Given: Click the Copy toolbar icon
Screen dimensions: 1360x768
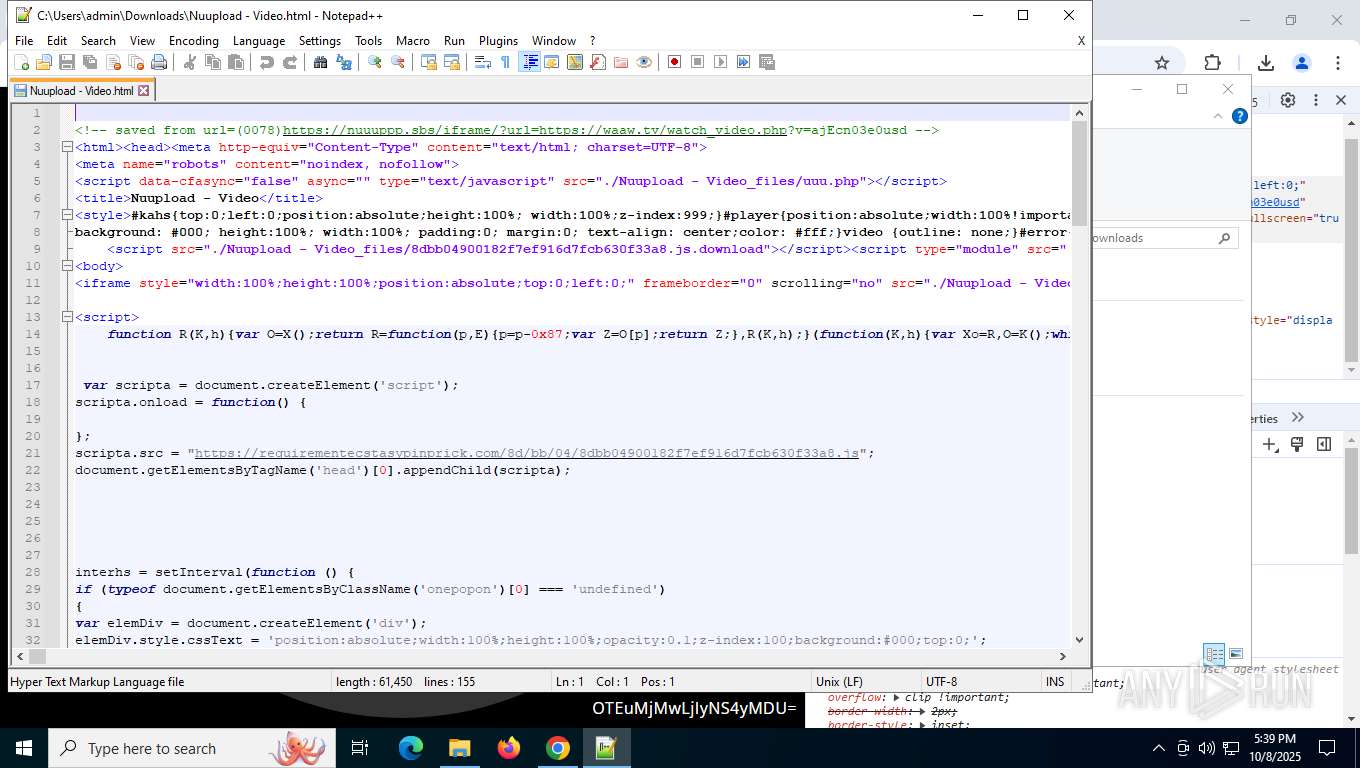Looking at the screenshot, I should tap(213, 62).
